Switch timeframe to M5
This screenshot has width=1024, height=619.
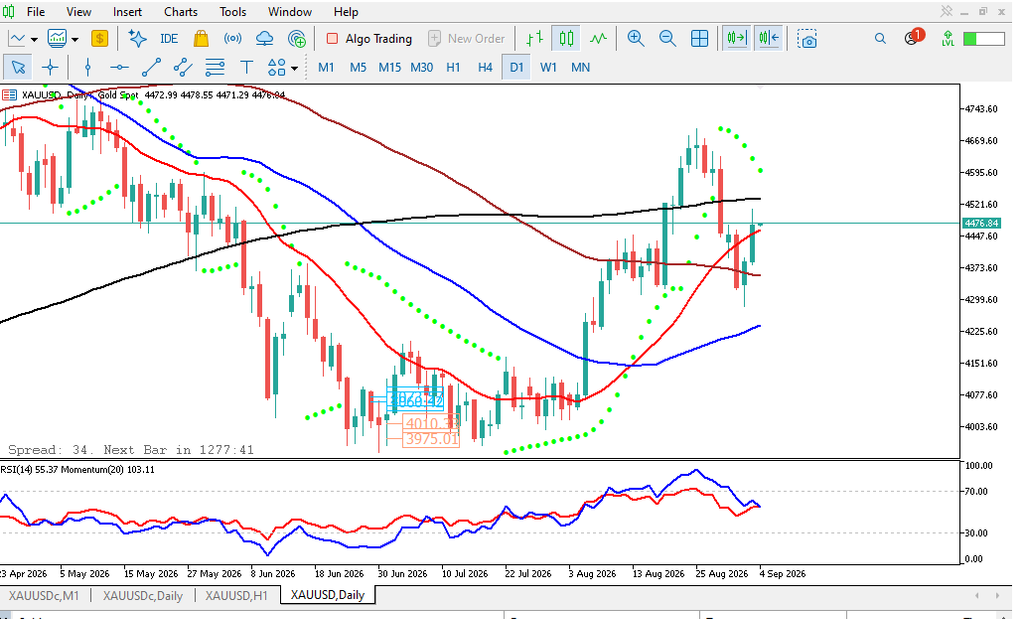pos(358,67)
